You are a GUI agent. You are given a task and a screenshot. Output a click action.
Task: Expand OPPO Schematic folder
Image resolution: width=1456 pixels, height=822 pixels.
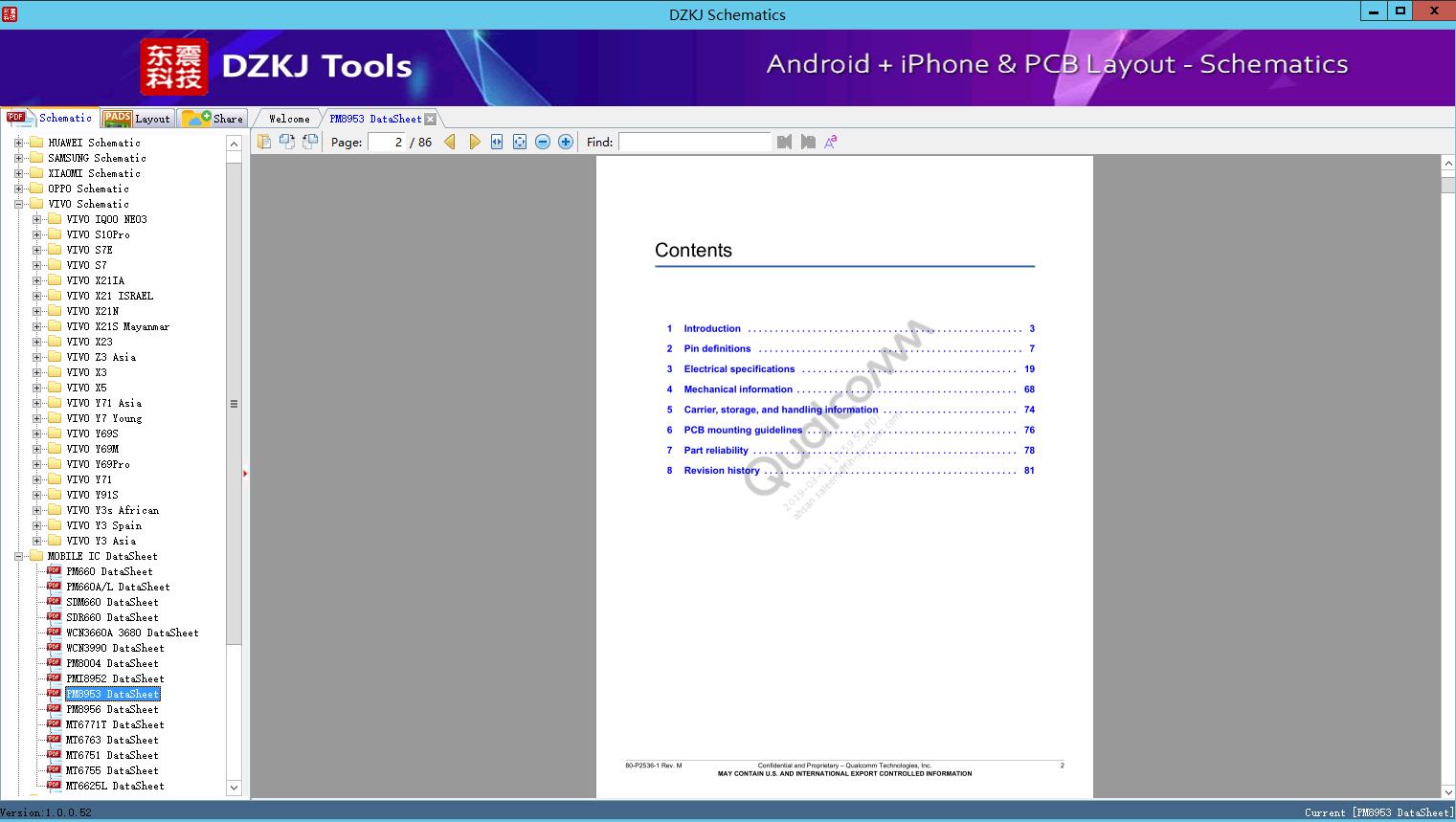pyautogui.click(x=18, y=189)
